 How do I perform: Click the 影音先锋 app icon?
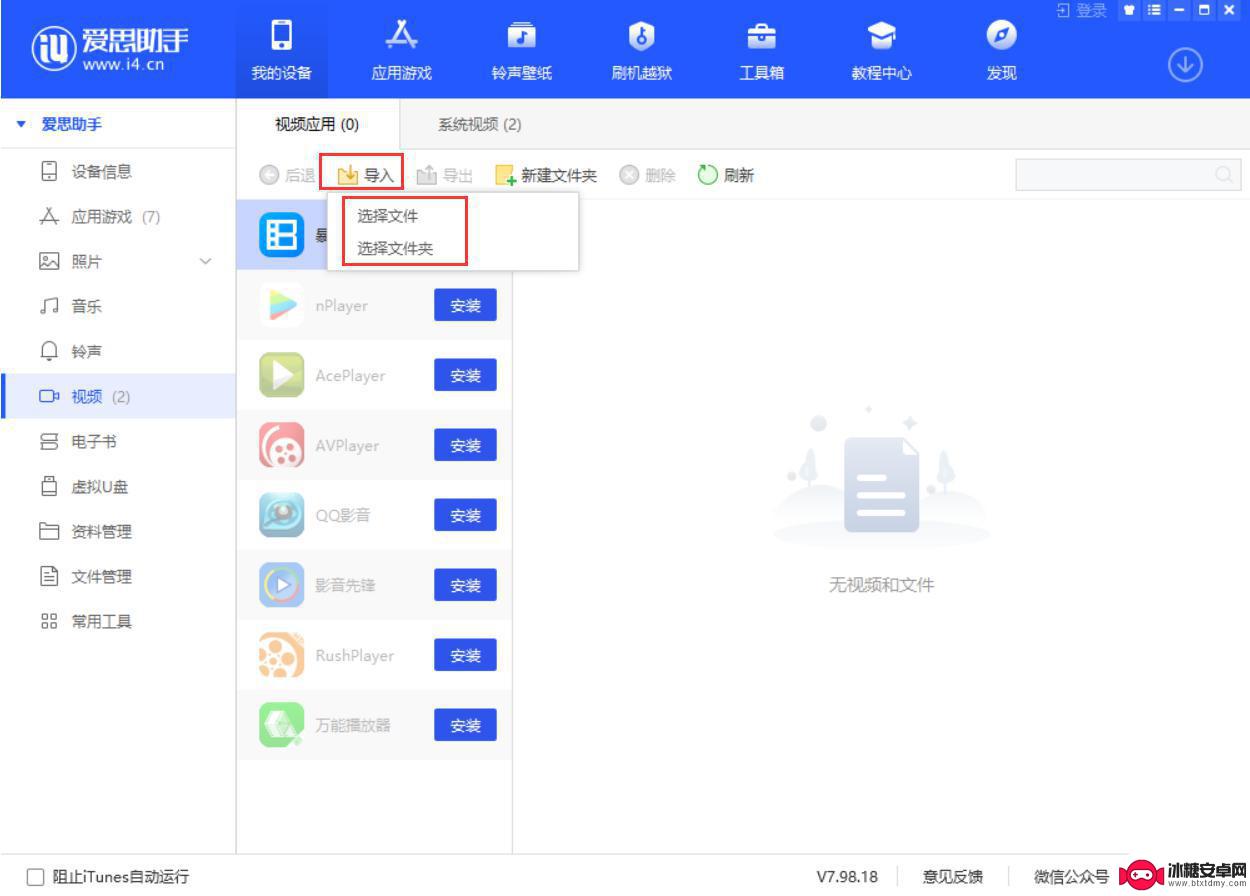pyautogui.click(x=282, y=585)
